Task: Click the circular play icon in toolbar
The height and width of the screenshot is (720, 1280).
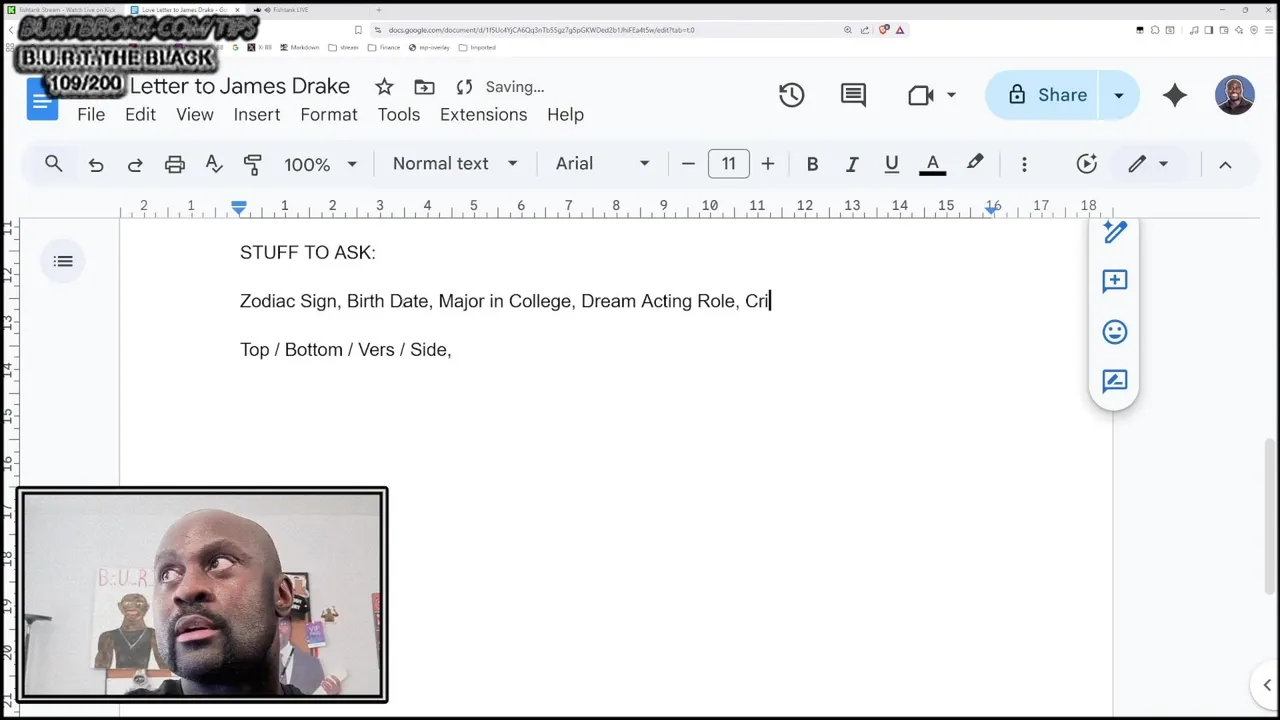Action: point(1087,164)
